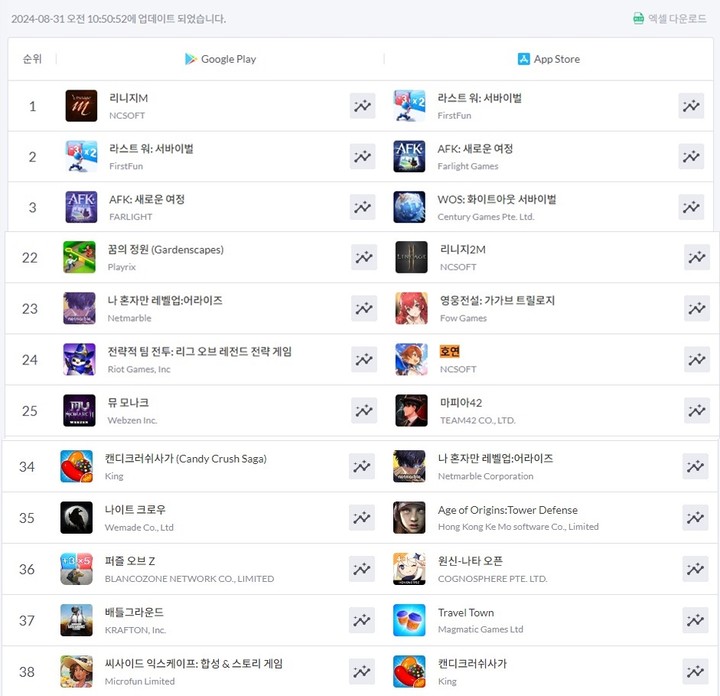Open trend graph for 호연 on App Store
720x696 pixels.
[x=697, y=359]
